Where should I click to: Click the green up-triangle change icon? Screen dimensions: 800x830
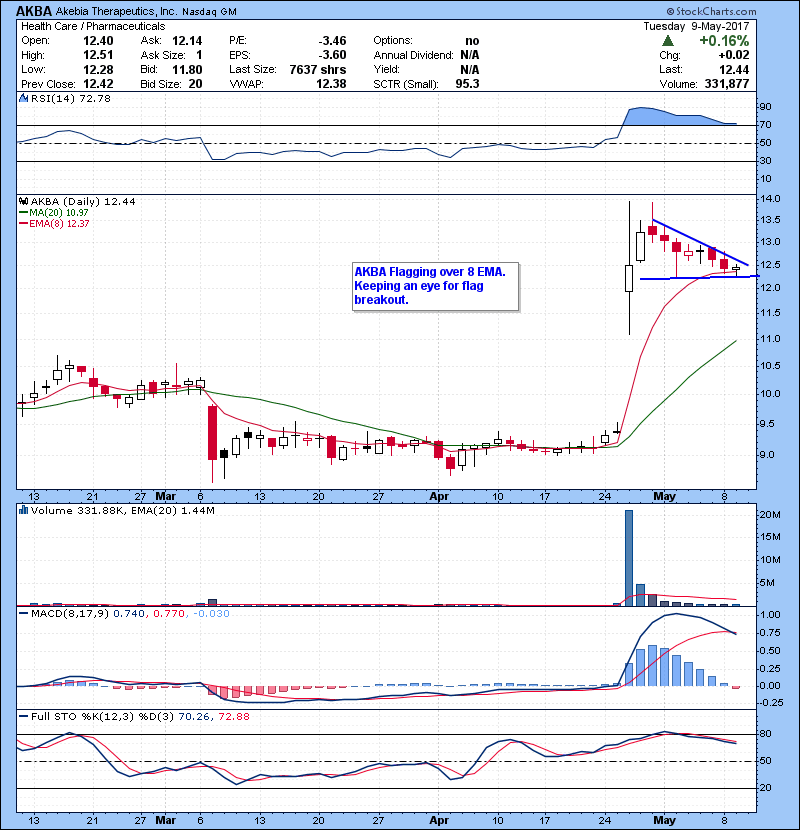(668, 40)
